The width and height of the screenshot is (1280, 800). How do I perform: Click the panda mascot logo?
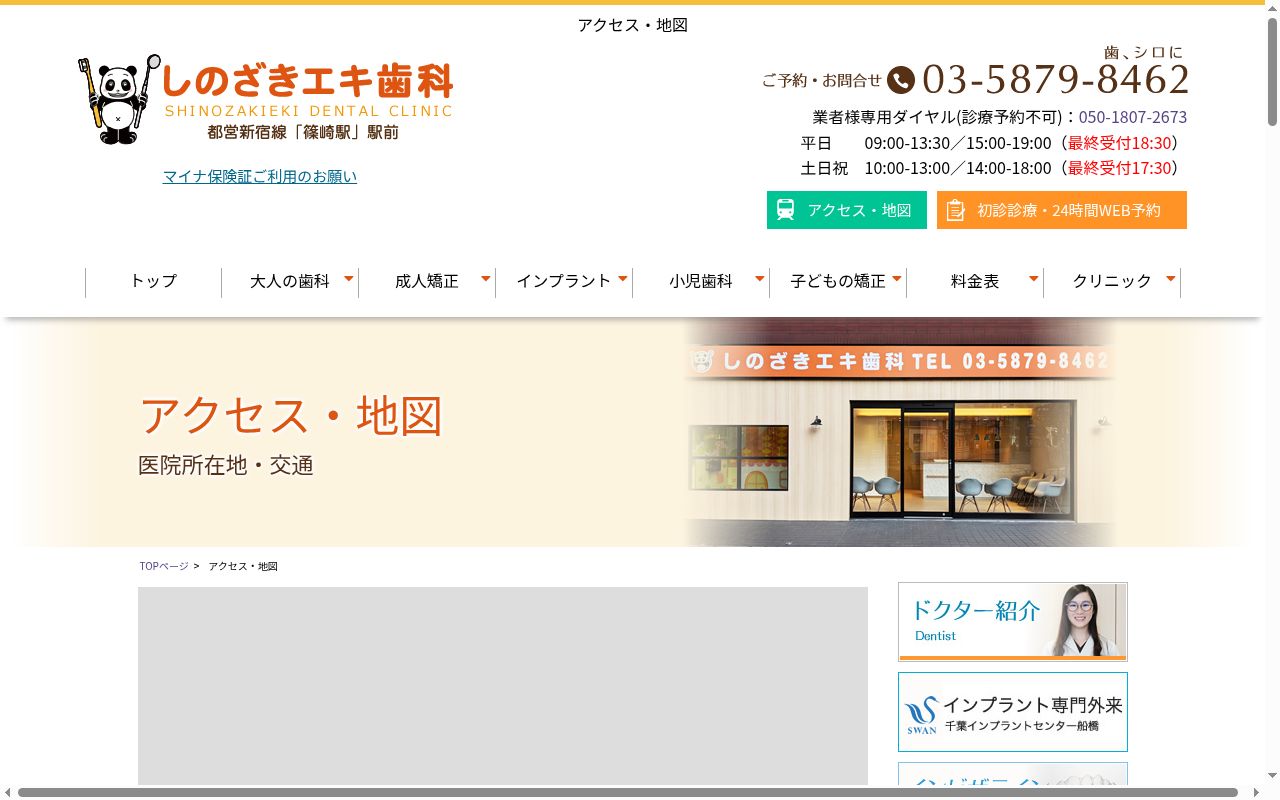coord(119,99)
